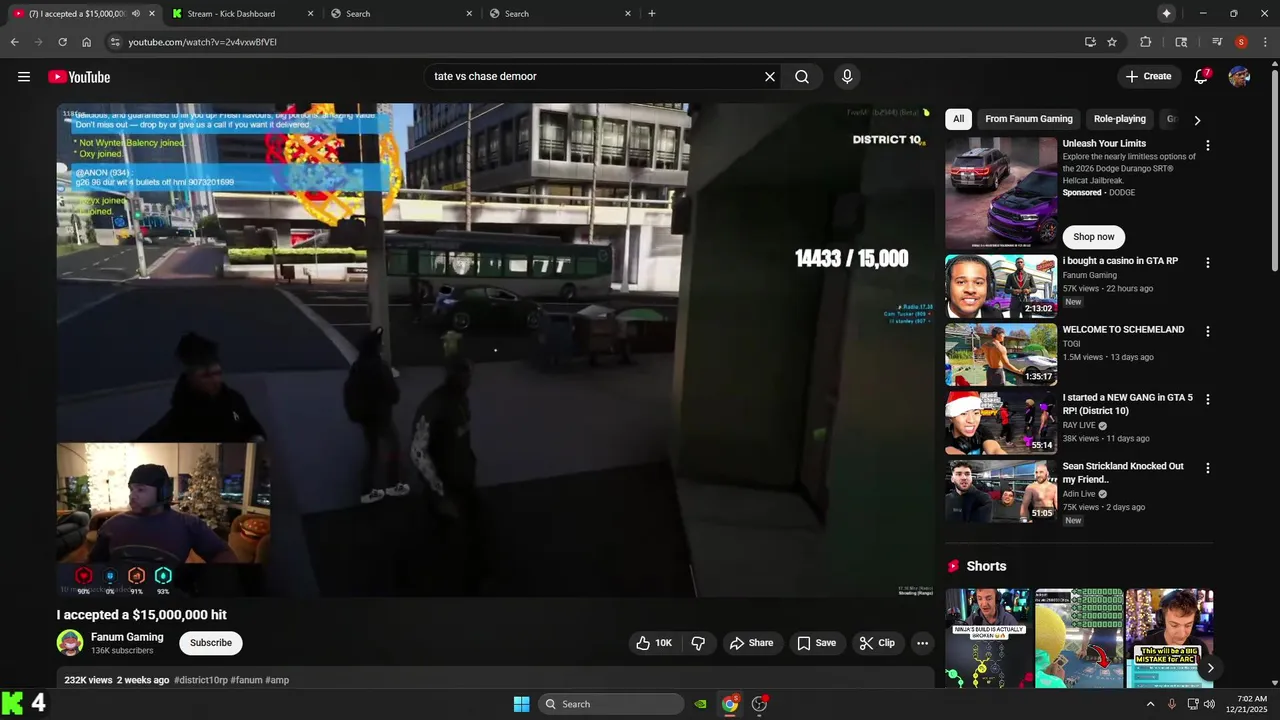Image resolution: width=1280 pixels, height=720 pixels.
Task: Open the media controls icon in toolbar
Action: [x=1217, y=42]
